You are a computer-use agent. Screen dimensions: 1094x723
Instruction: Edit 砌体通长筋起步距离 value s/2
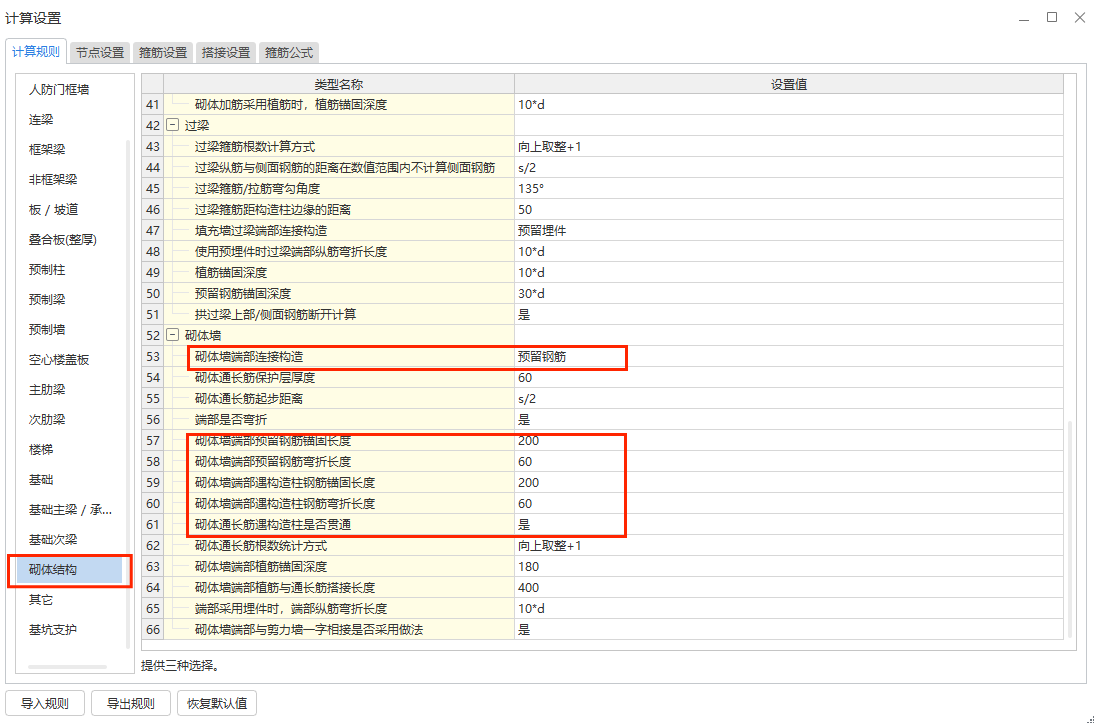pyautogui.click(x=789, y=398)
